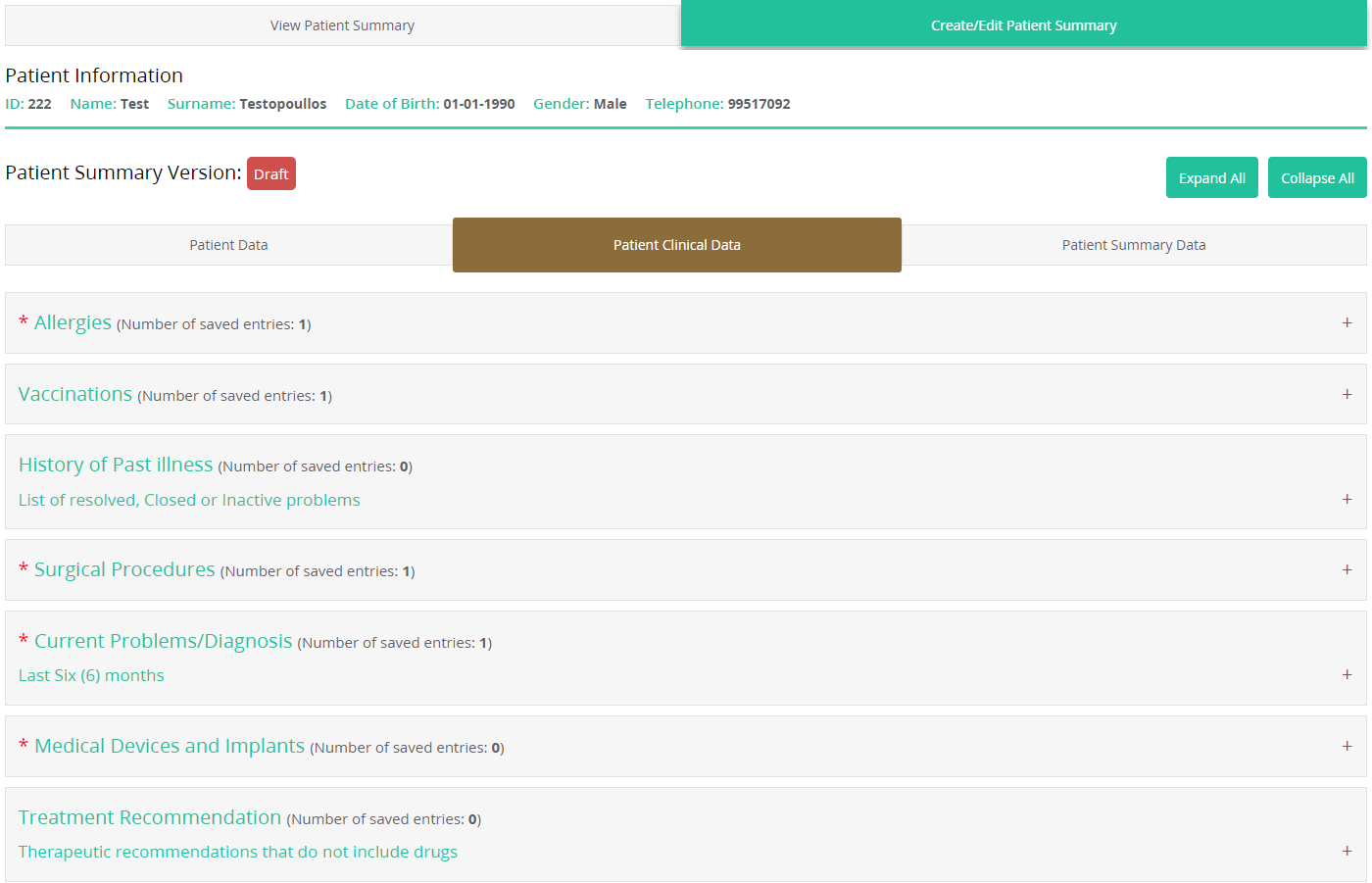Select Create/Edit Patient Summary tab

pos(1023,25)
